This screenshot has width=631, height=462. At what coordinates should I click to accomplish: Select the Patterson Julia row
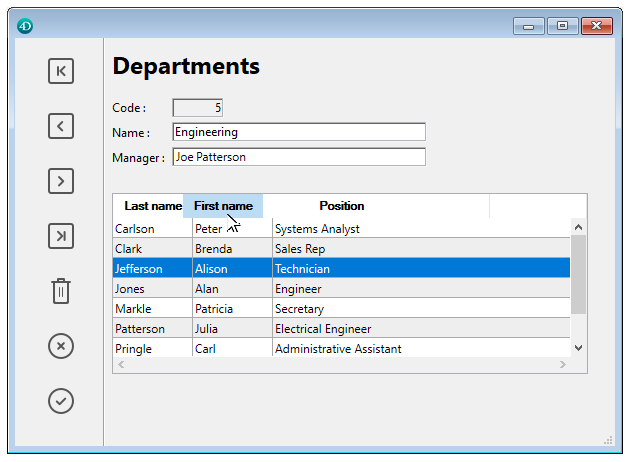pyautogui.click(x=340, y=329)
